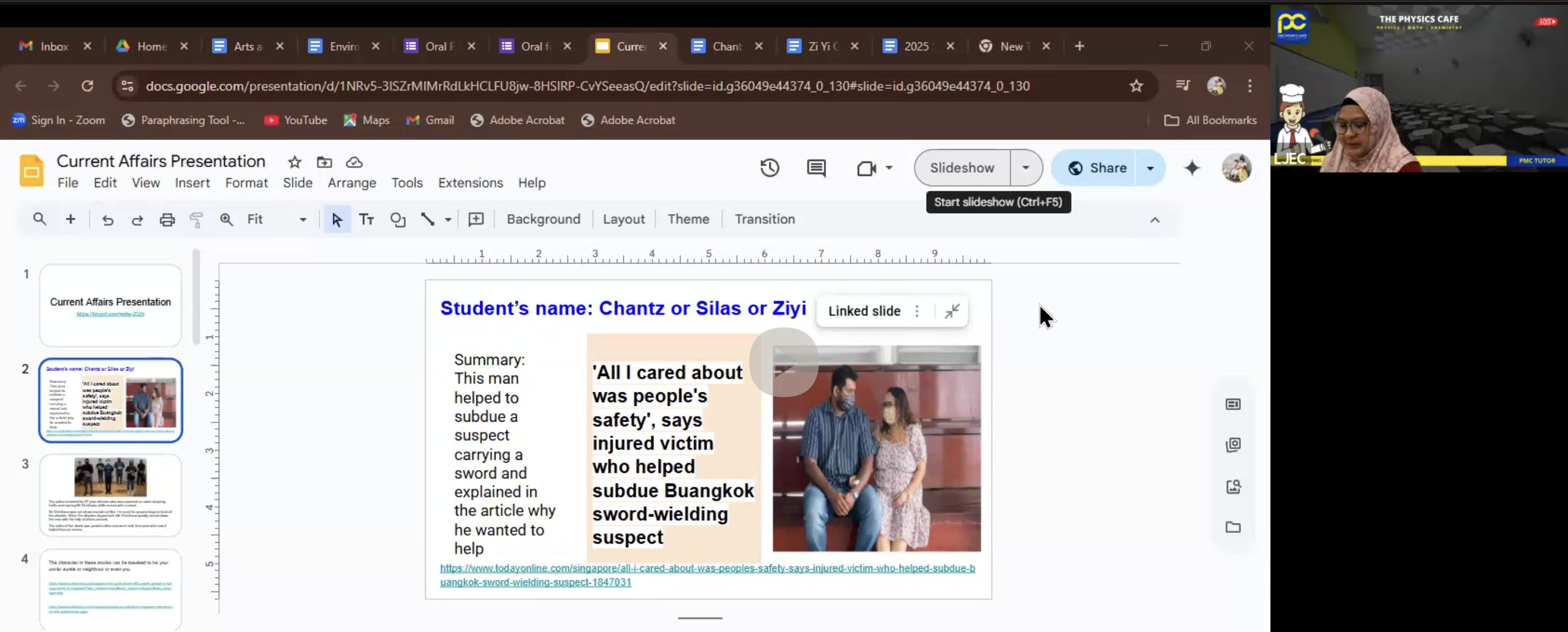Open the Insert menu
The width and height of the screenshot is (1568, 632).
(192, 183)
